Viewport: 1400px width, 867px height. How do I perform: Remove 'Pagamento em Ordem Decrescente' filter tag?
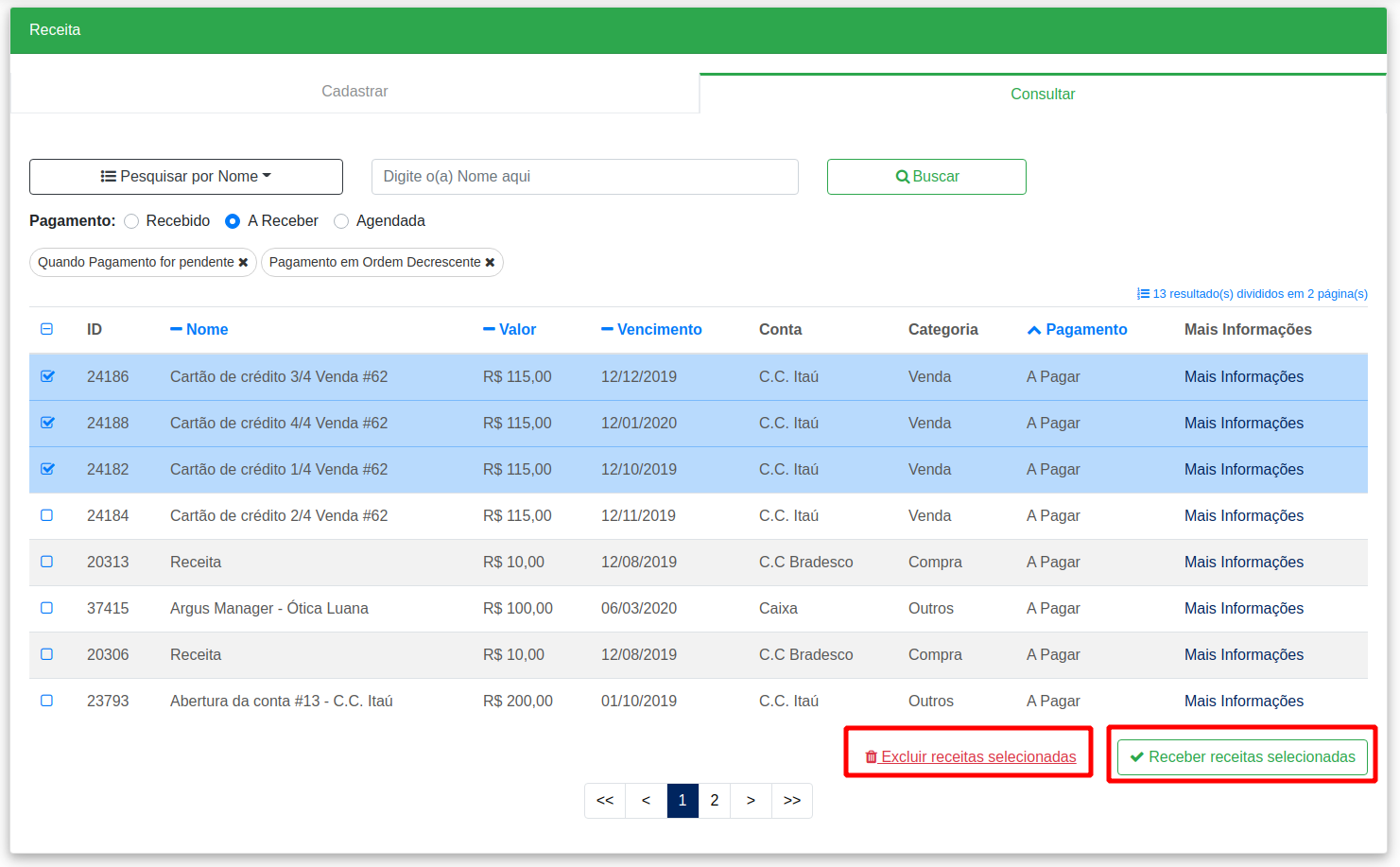(x=490, y=263)
